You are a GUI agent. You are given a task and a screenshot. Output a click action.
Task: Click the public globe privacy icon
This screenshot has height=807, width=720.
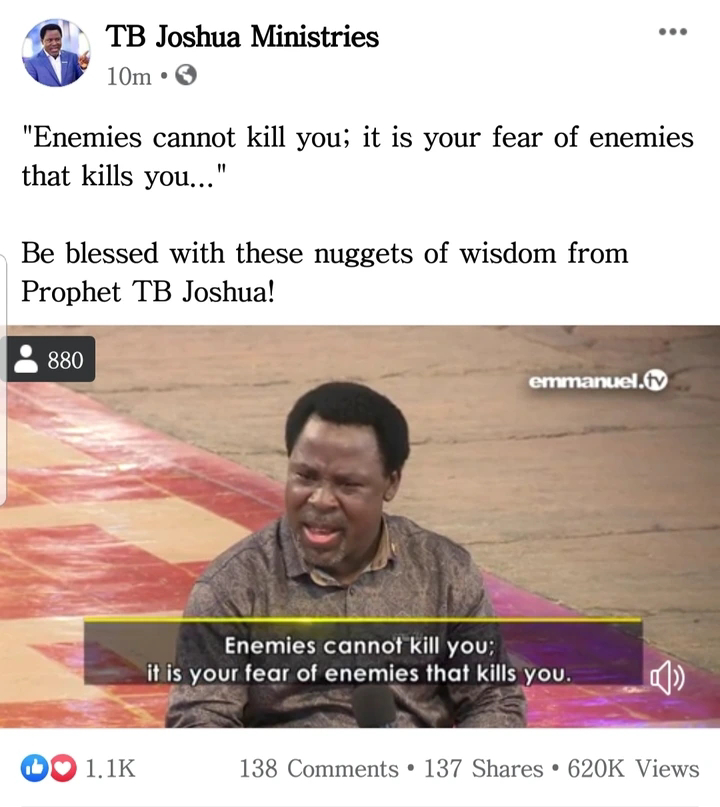186,75
